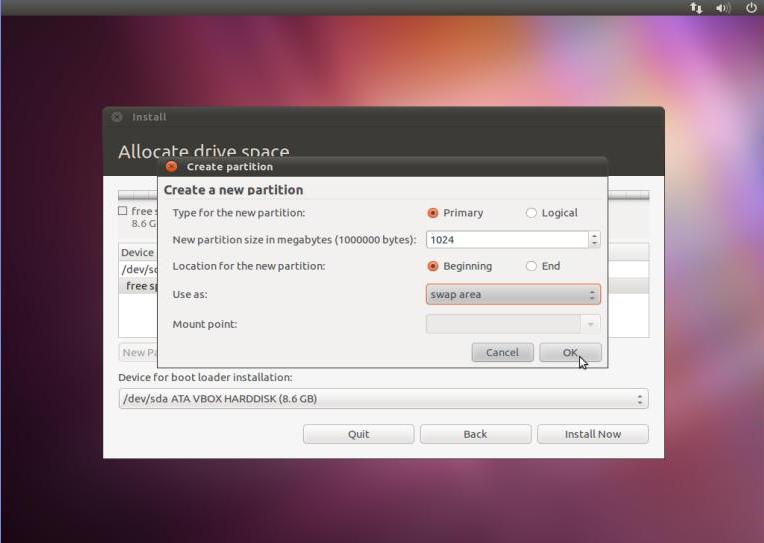Screen dimensions: 764x543
Task: Go Back to the previous installer step
Action: (x=476, y=434)
